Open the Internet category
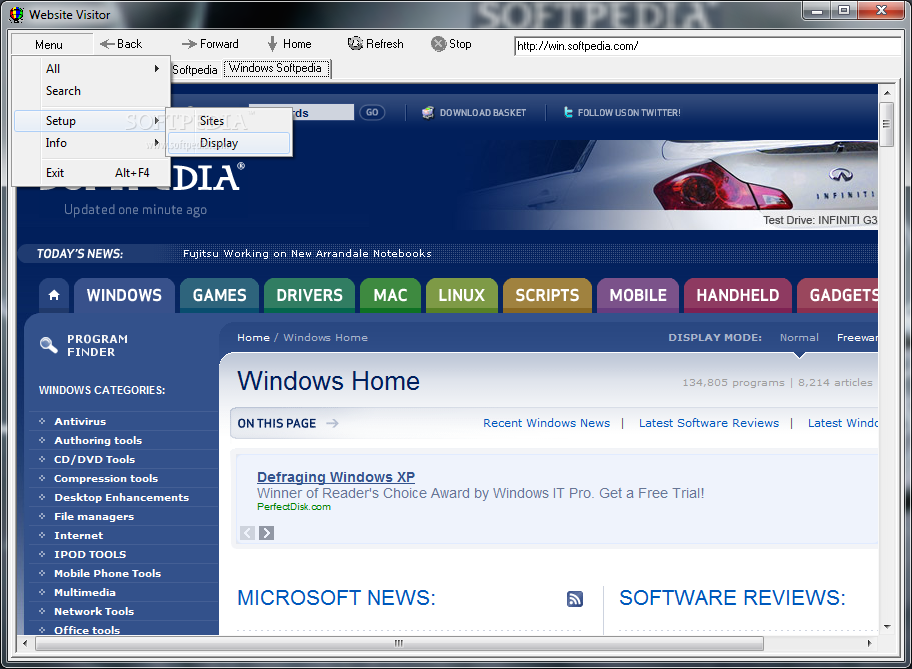 (79, 535)
